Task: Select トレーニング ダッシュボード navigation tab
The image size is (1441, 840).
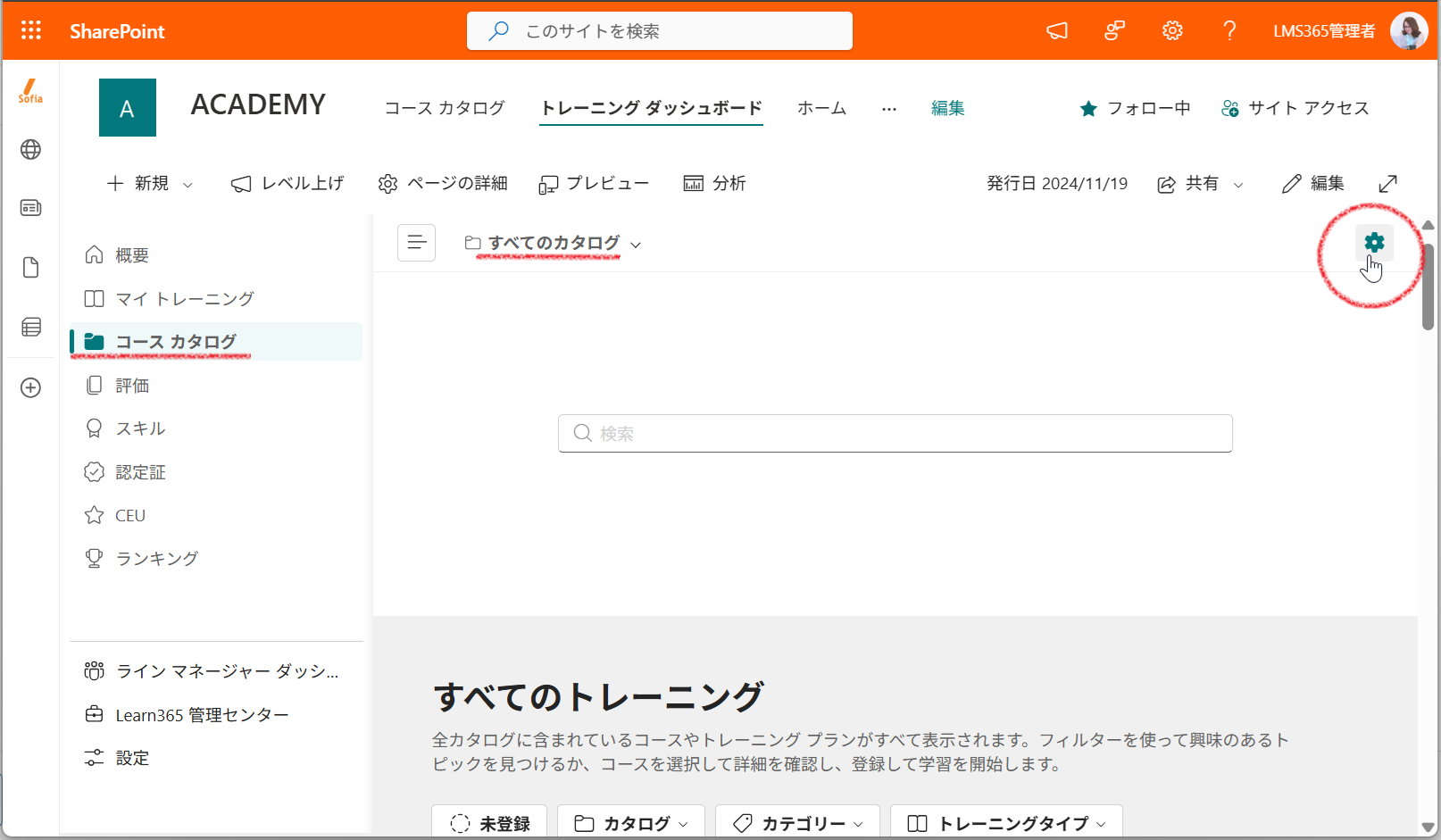Action: 651,108
